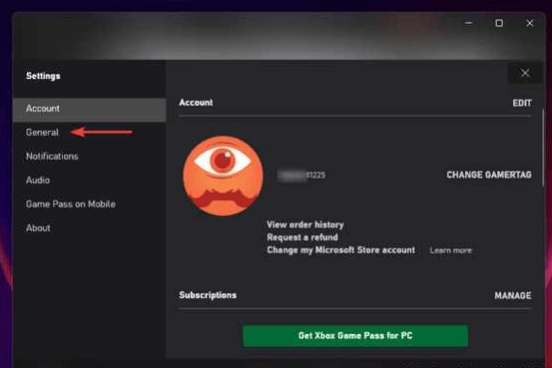Screen dimensions: 552x368
Task: Close the Settings dialog panel
Action: pos(525,73)
